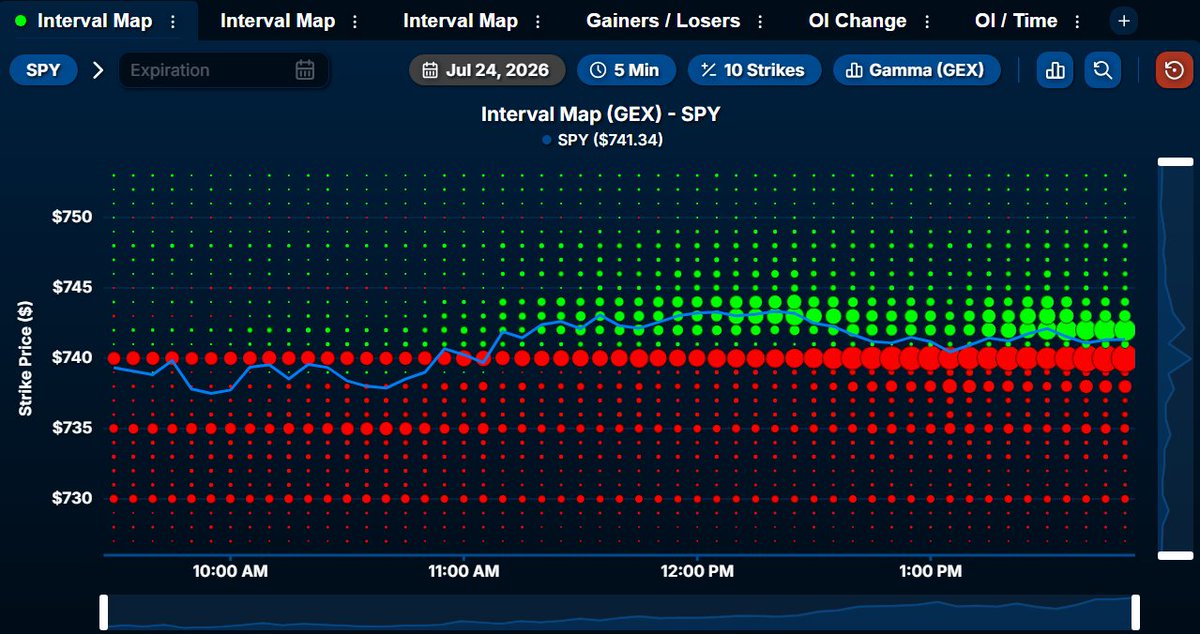The width and height of the screenshot is (1200, 634).
Task: Toggle the SPY ($741.34) legend series
Action: [602, 140]
